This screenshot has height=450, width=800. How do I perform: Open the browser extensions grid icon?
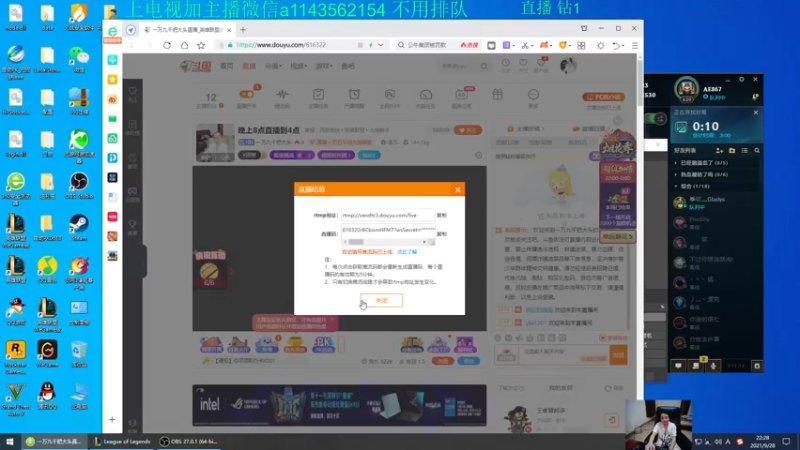click(581, 45)
